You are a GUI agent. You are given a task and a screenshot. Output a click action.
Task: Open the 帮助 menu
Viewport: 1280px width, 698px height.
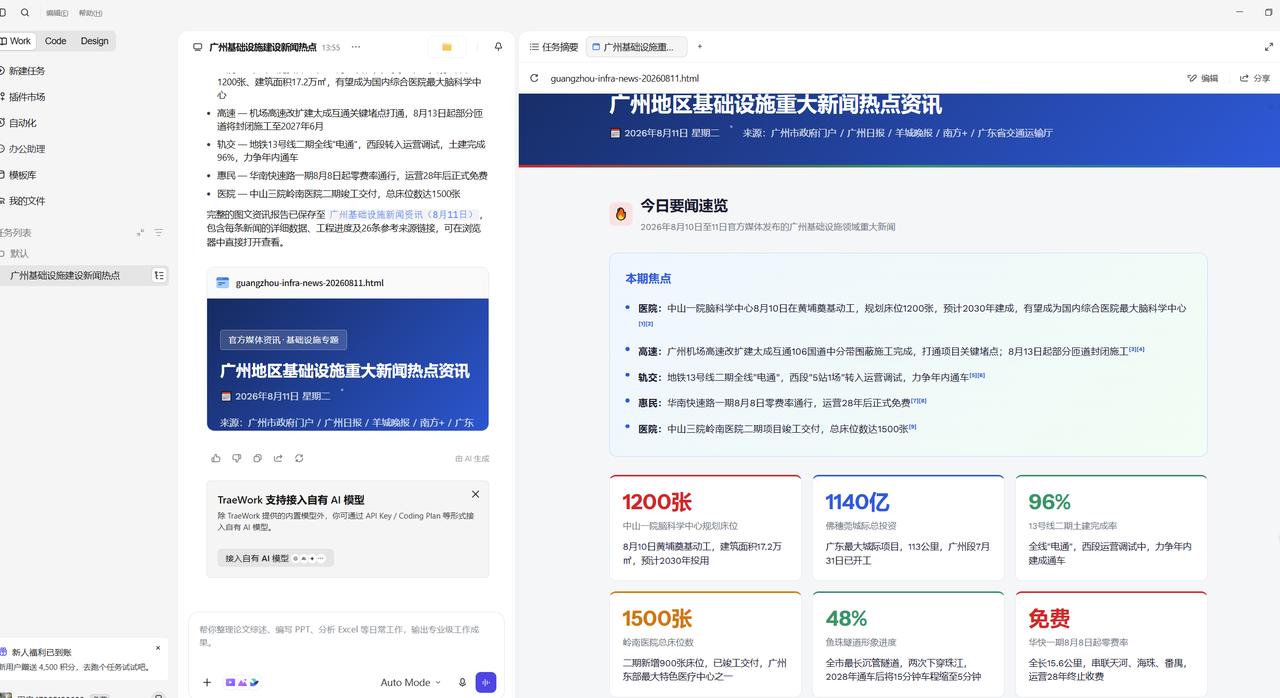[x=90, y=13]
